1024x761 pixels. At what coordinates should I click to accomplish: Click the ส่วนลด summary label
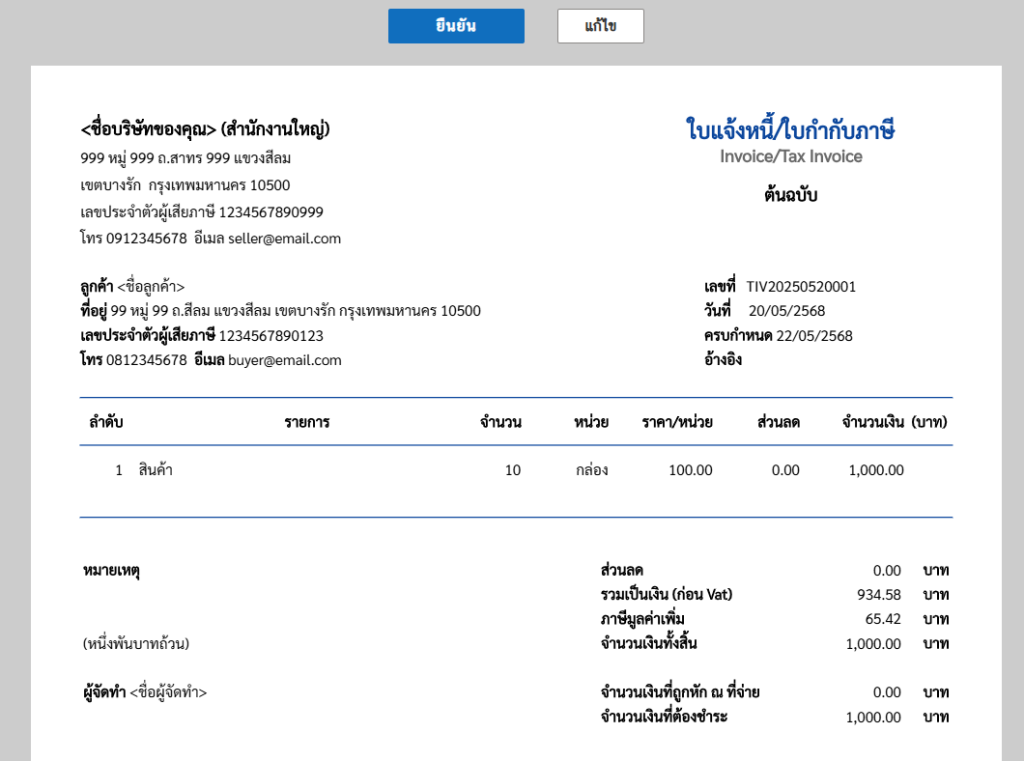click(622, 571)
